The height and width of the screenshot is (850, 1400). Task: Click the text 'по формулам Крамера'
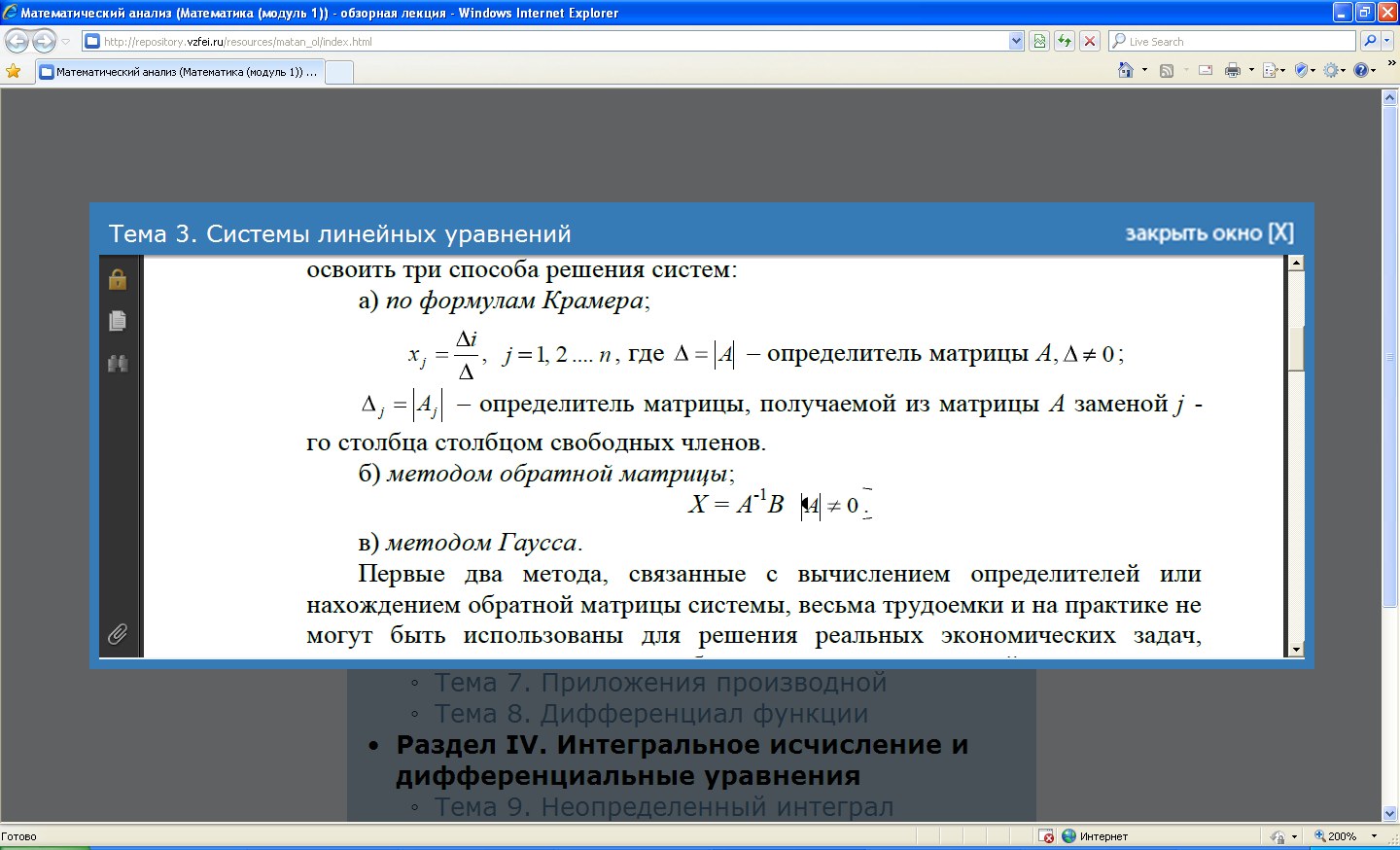(x=513, y=301)
